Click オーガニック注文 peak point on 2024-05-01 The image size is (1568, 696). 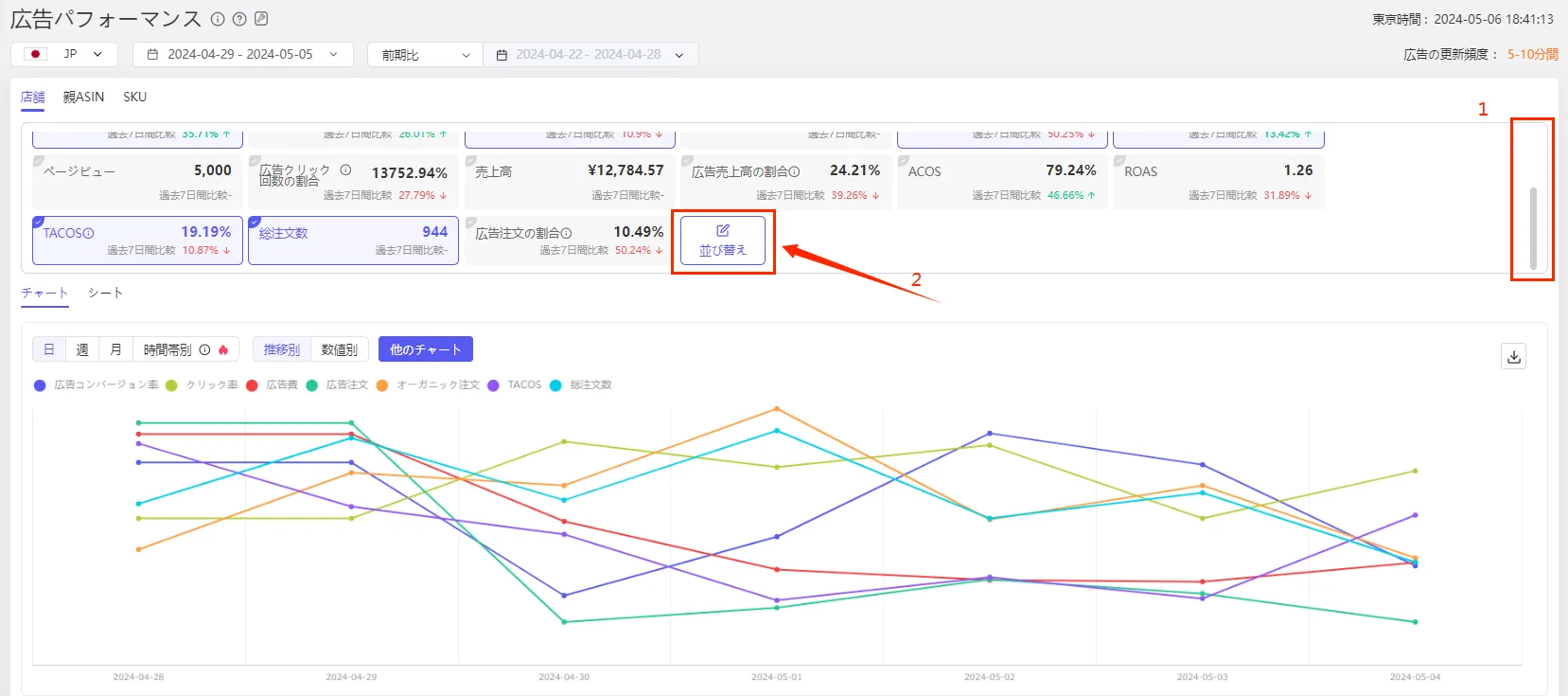[777, 409]
